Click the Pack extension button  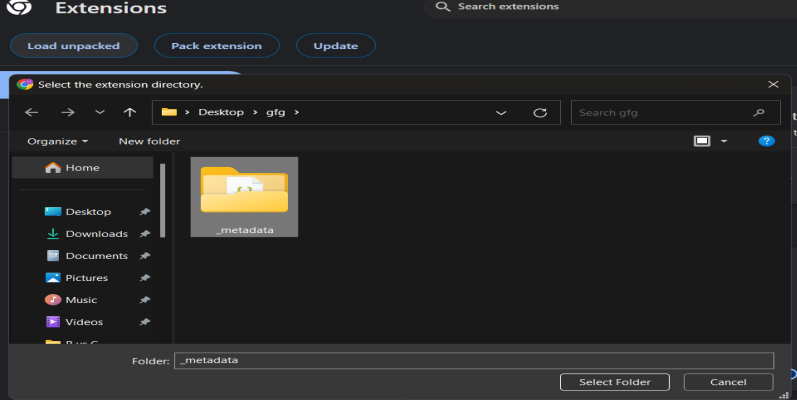(x=217, y=46)
